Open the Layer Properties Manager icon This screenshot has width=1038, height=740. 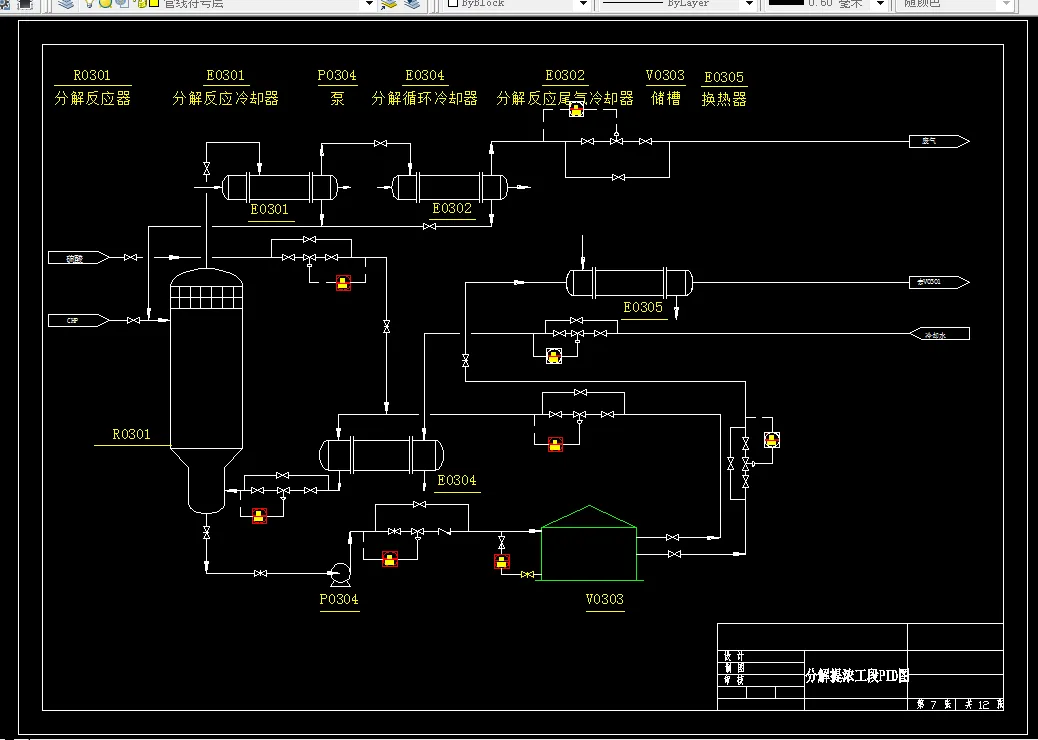(x=65, y=4)
